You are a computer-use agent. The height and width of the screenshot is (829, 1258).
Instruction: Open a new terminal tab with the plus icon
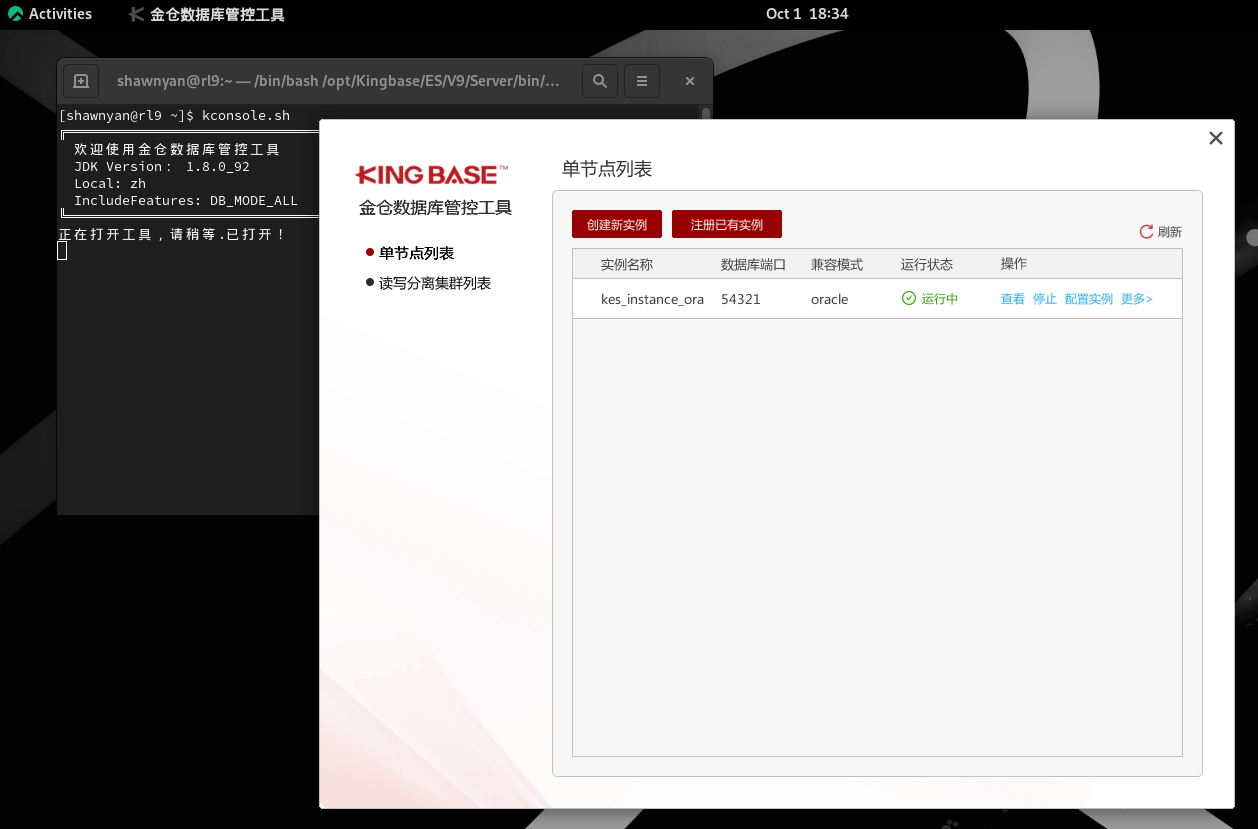81,81
